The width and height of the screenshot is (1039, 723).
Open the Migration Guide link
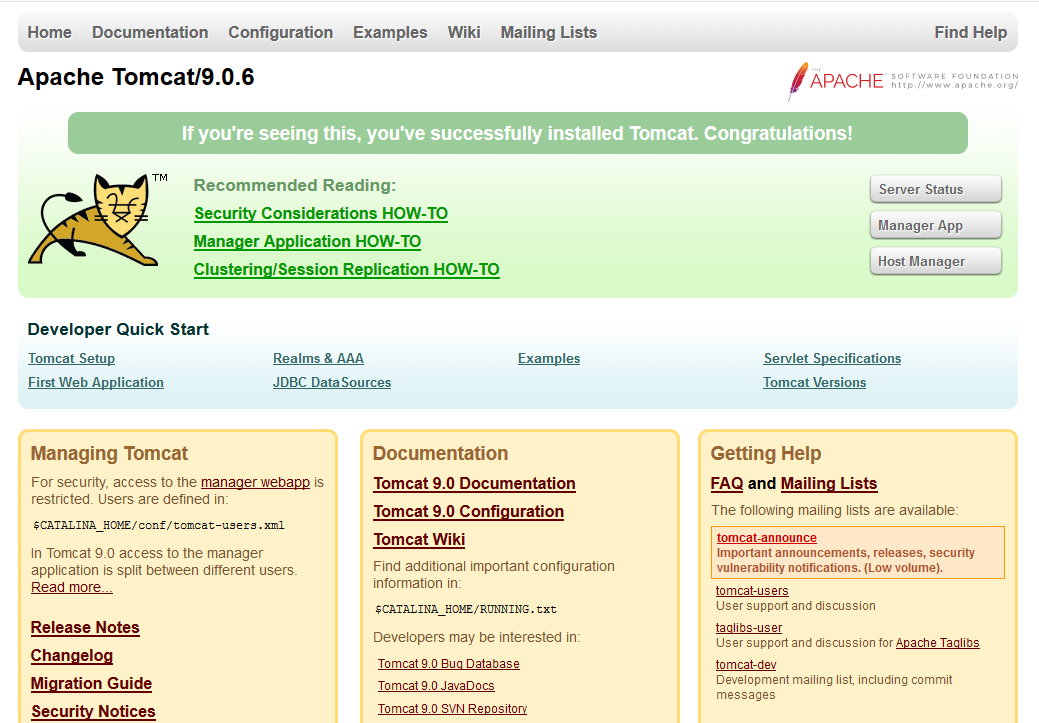tap(91, 683)
